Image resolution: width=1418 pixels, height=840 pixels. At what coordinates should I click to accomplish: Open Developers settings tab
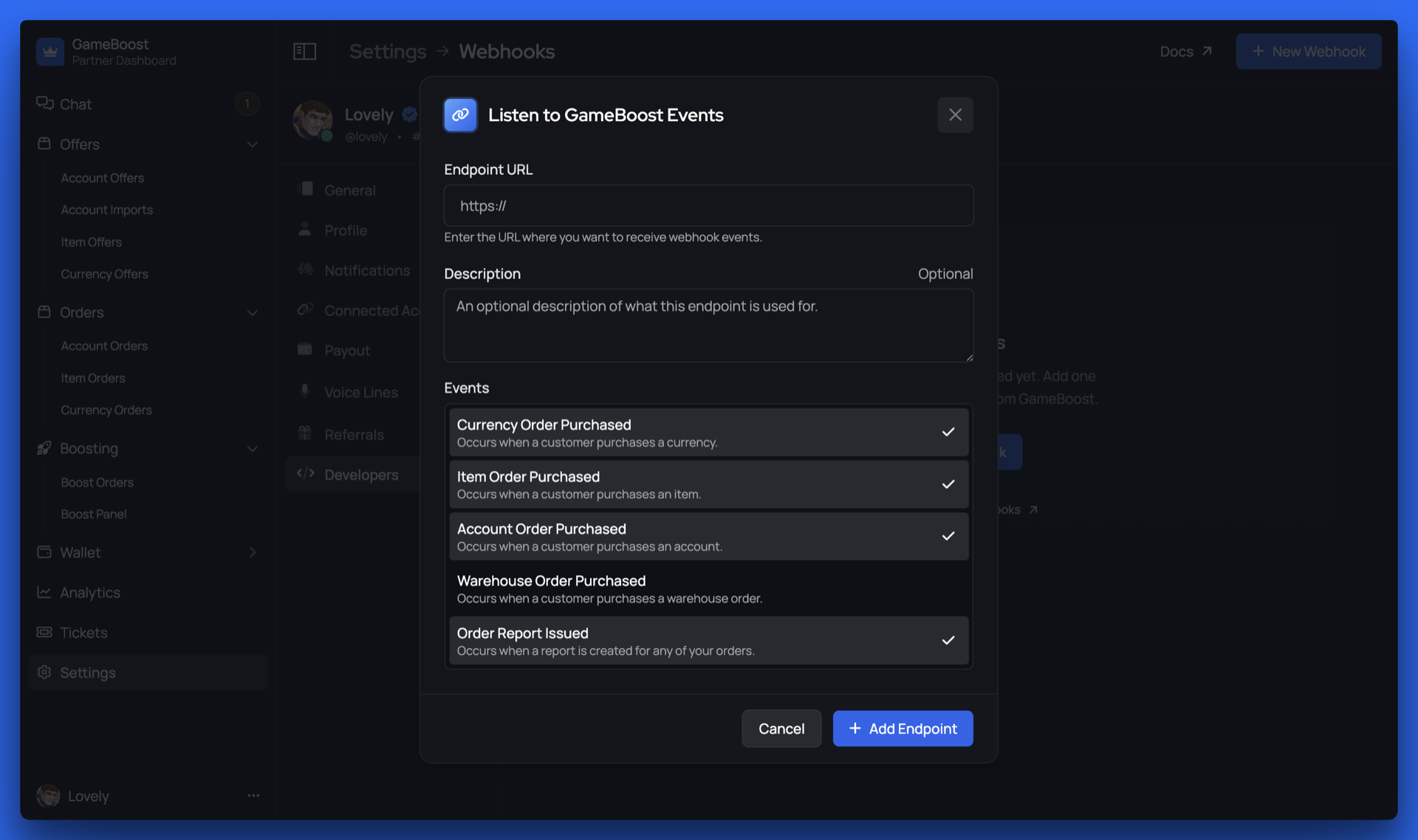pos(360,475)
